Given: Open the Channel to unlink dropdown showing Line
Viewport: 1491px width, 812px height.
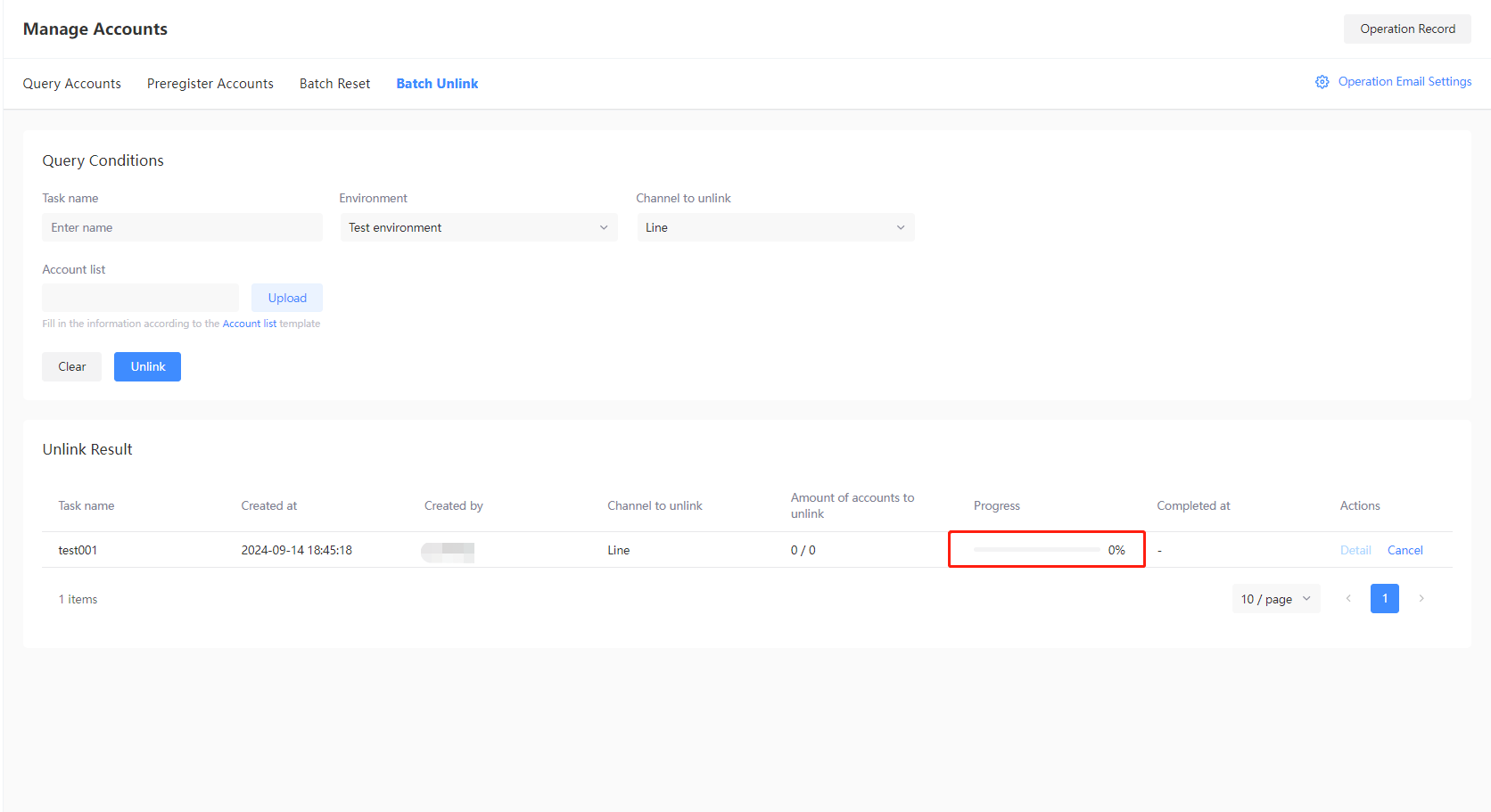Looking at the screenshot, I should coord(776,227).
